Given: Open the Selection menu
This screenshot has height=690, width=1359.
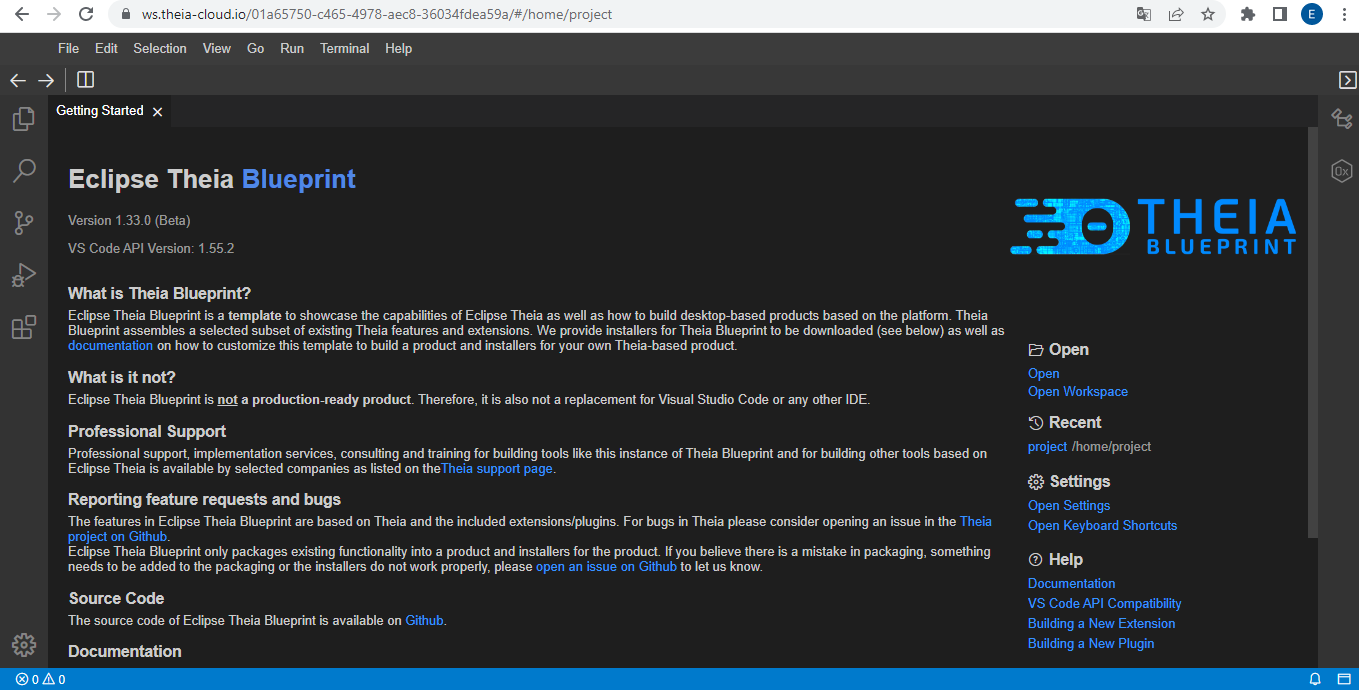Looking at the screenshot, I should [x=160, y=48].
